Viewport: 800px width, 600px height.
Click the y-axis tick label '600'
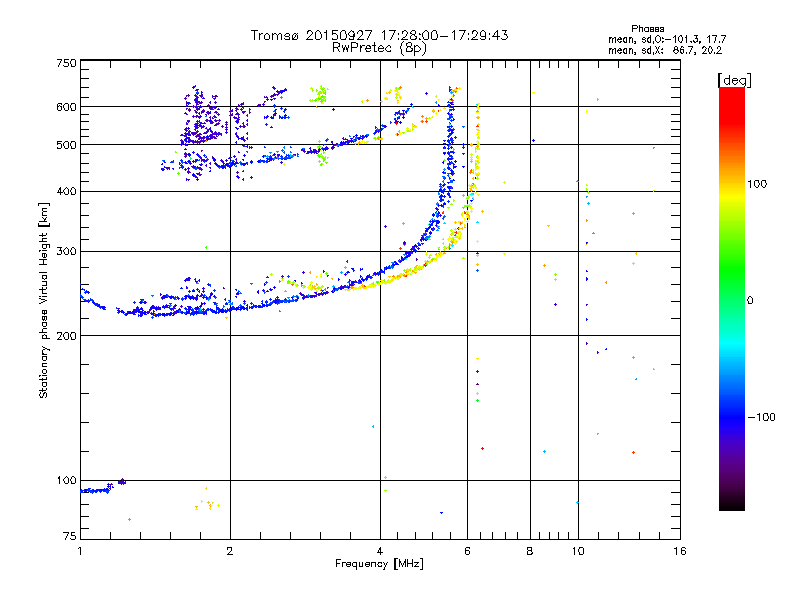66,107
